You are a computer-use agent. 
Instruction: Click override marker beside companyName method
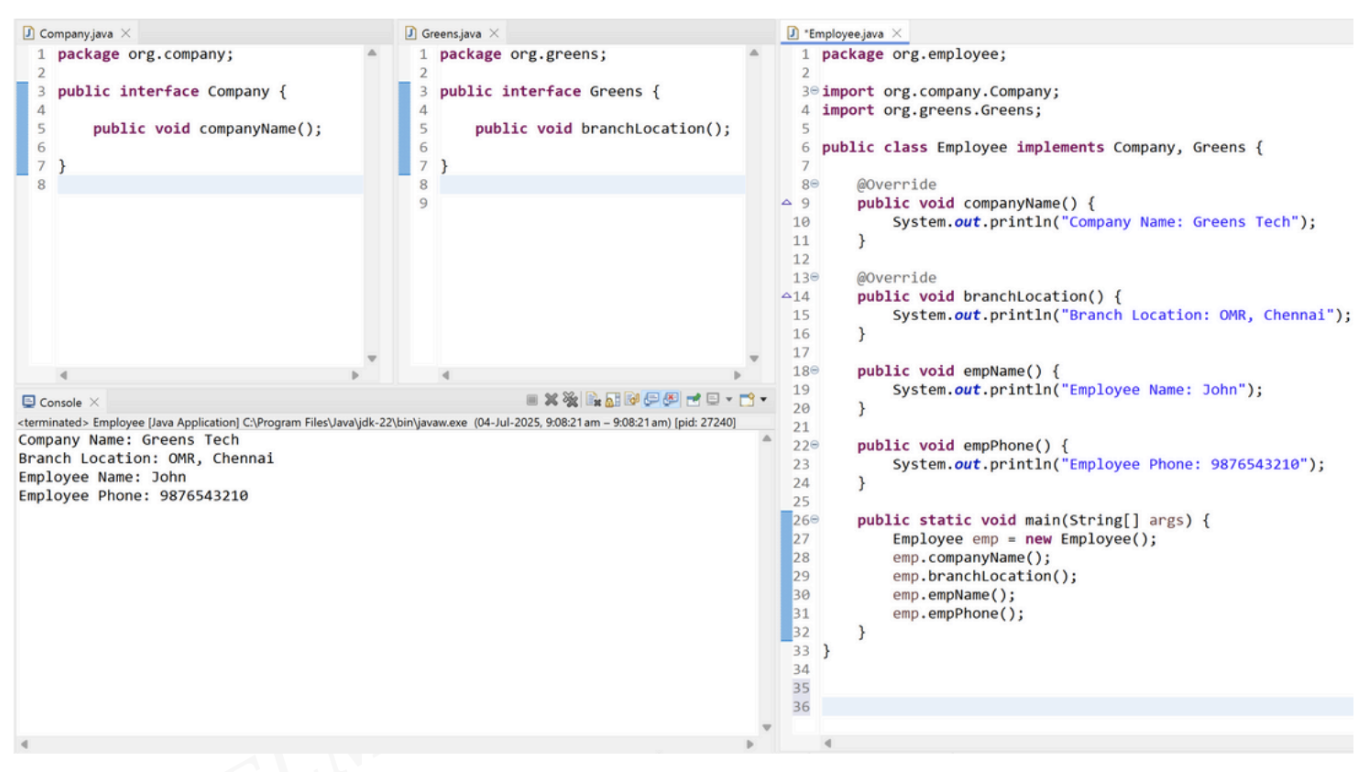pos(786,203)
